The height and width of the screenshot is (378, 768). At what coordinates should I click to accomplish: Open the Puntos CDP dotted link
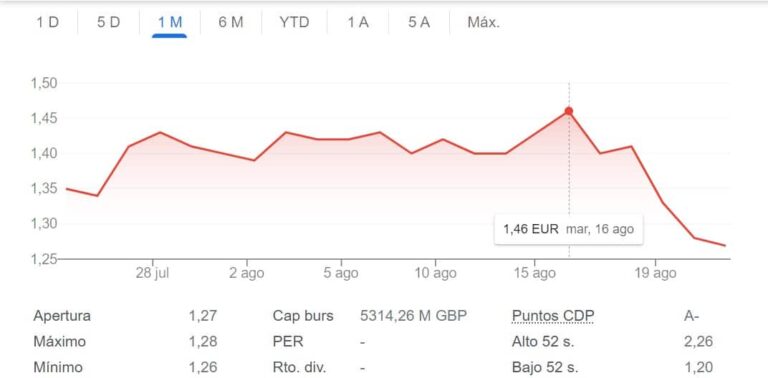click(x=552, y=316)
